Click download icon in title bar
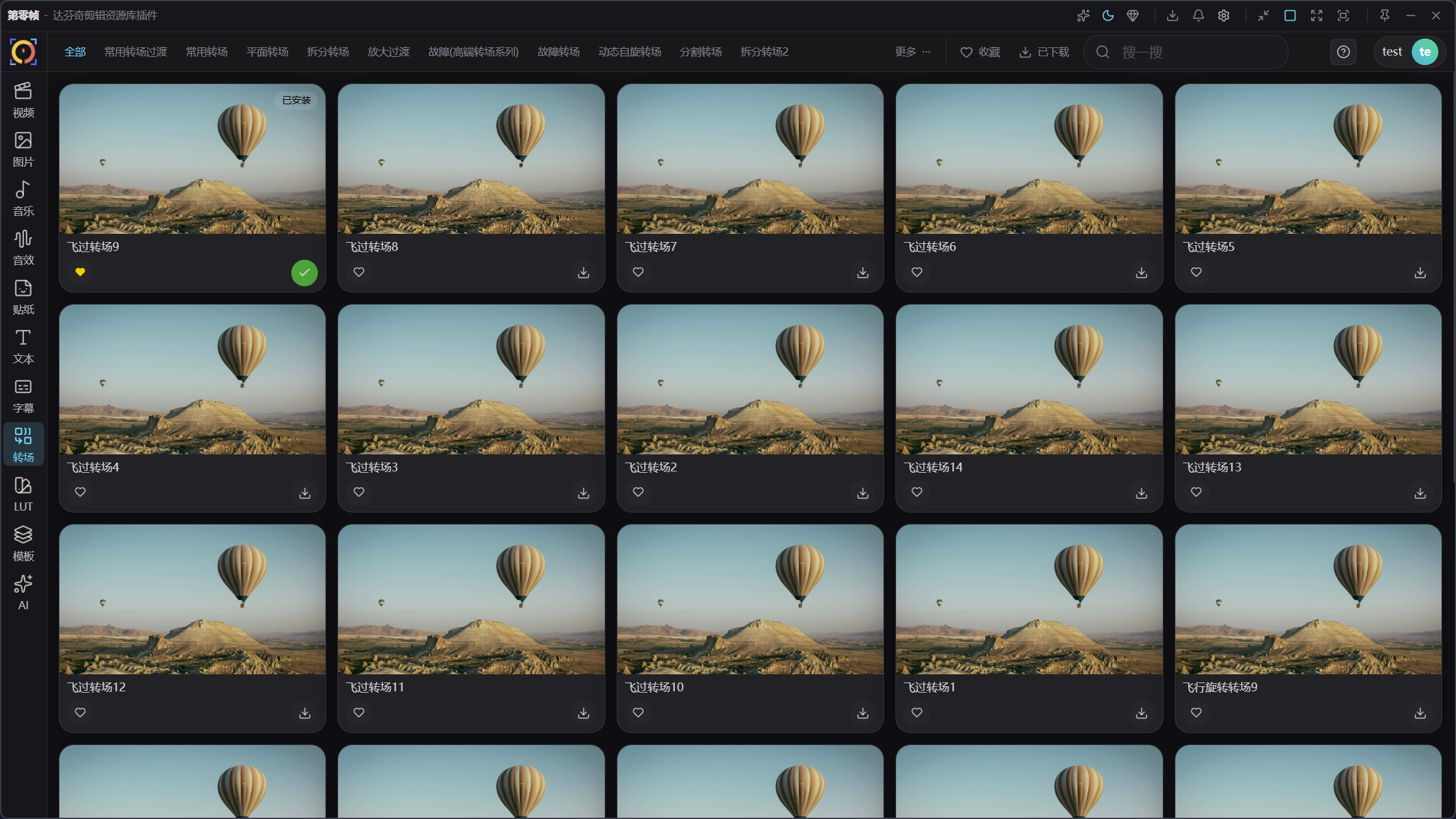The height and width of the screenshot is (819, 1456). click(x=1172, y=16)
